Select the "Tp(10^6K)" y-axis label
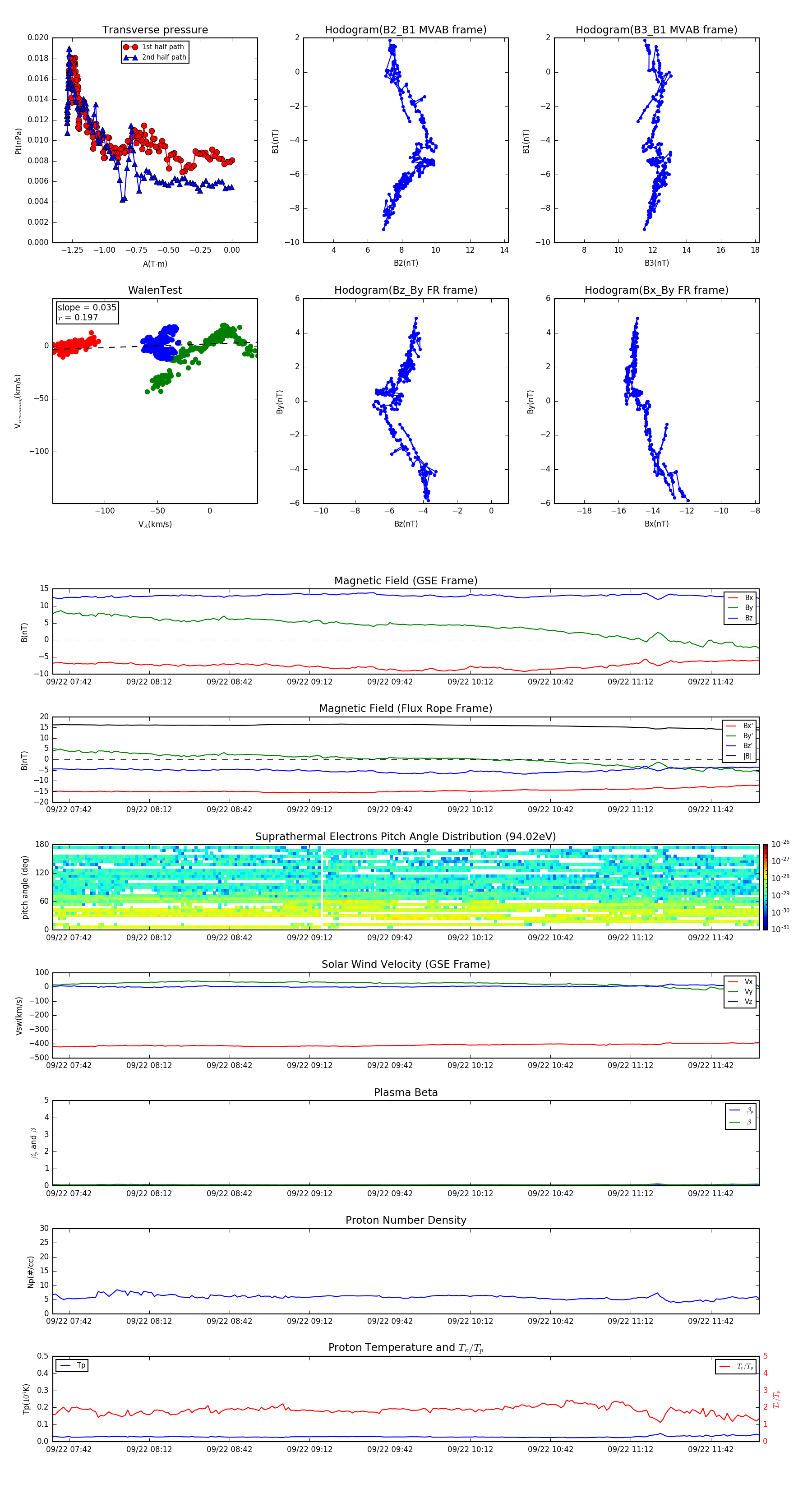Viewport: 812px width, 1489px height. 26,1399
